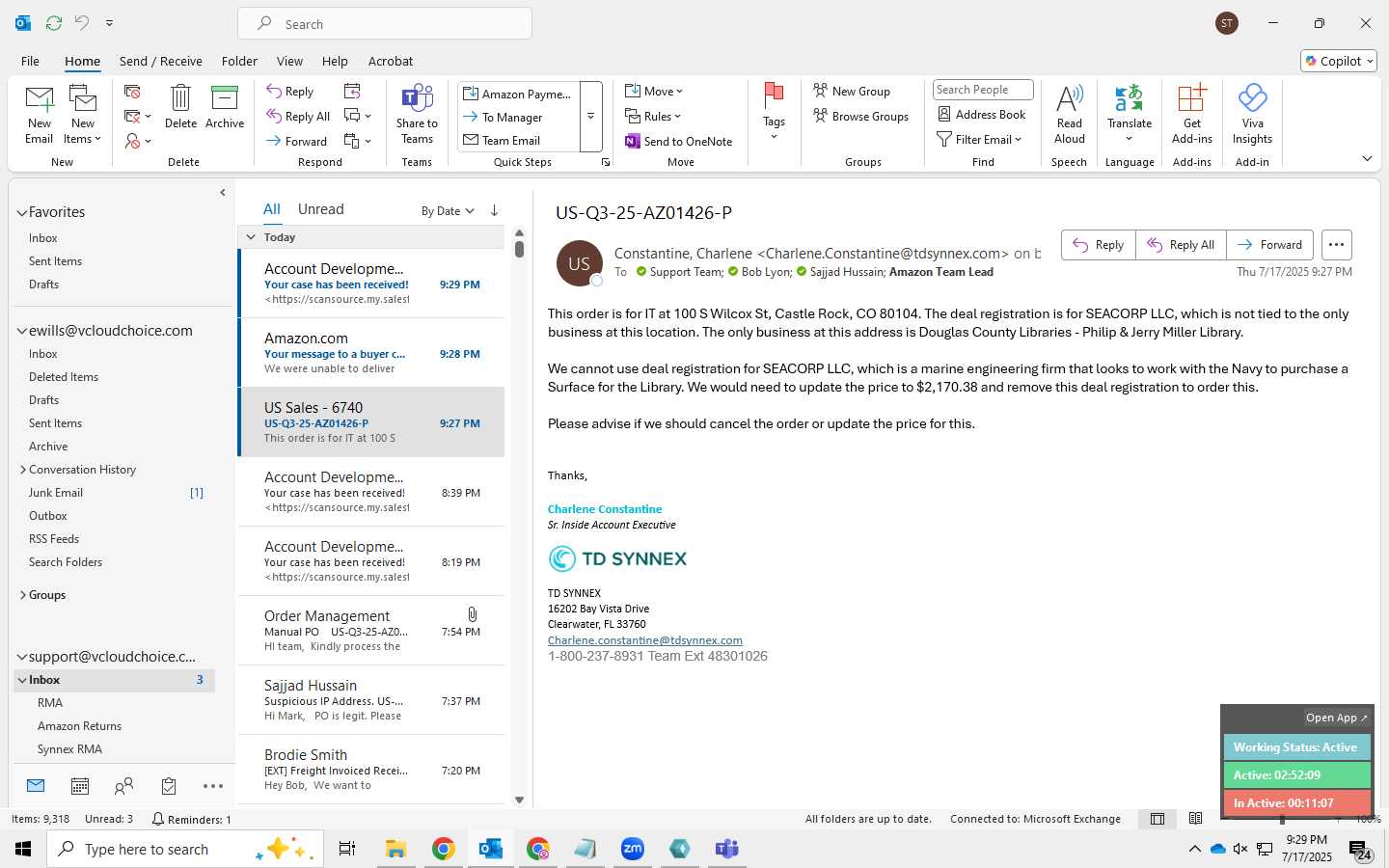Open Filter Email dropdown
1389x868 pixels.
(x=979, y=139)
